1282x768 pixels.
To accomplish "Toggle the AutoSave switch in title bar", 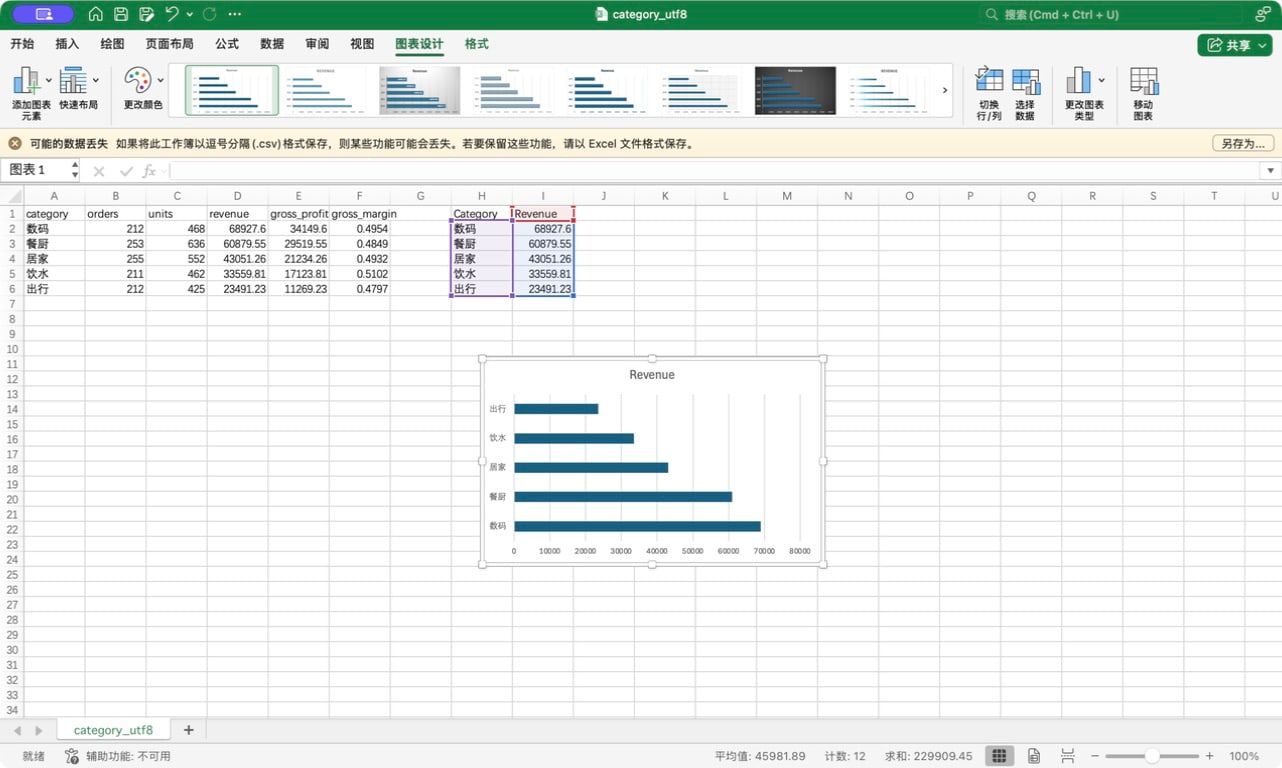I will [x=43, y=14].
